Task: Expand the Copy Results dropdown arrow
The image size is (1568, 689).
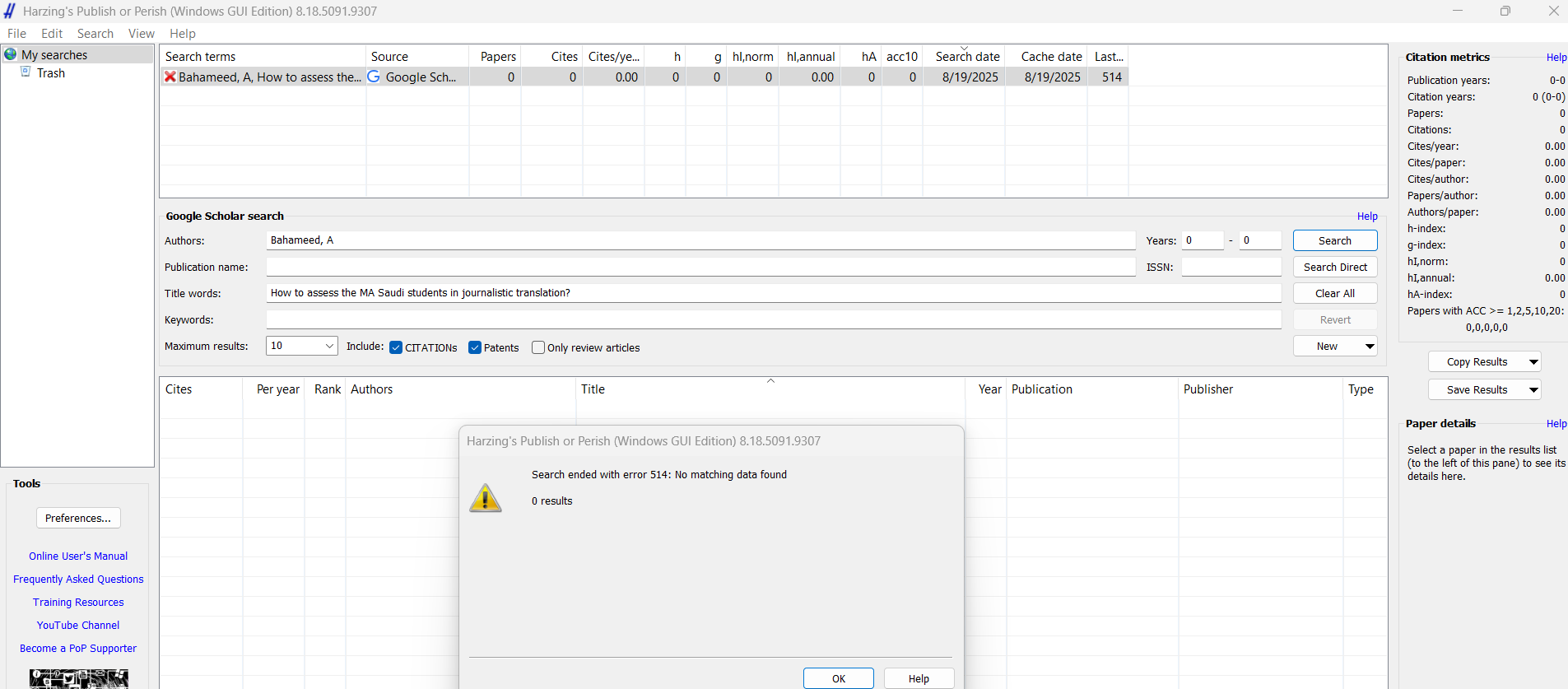Action: click(1533, 362)
